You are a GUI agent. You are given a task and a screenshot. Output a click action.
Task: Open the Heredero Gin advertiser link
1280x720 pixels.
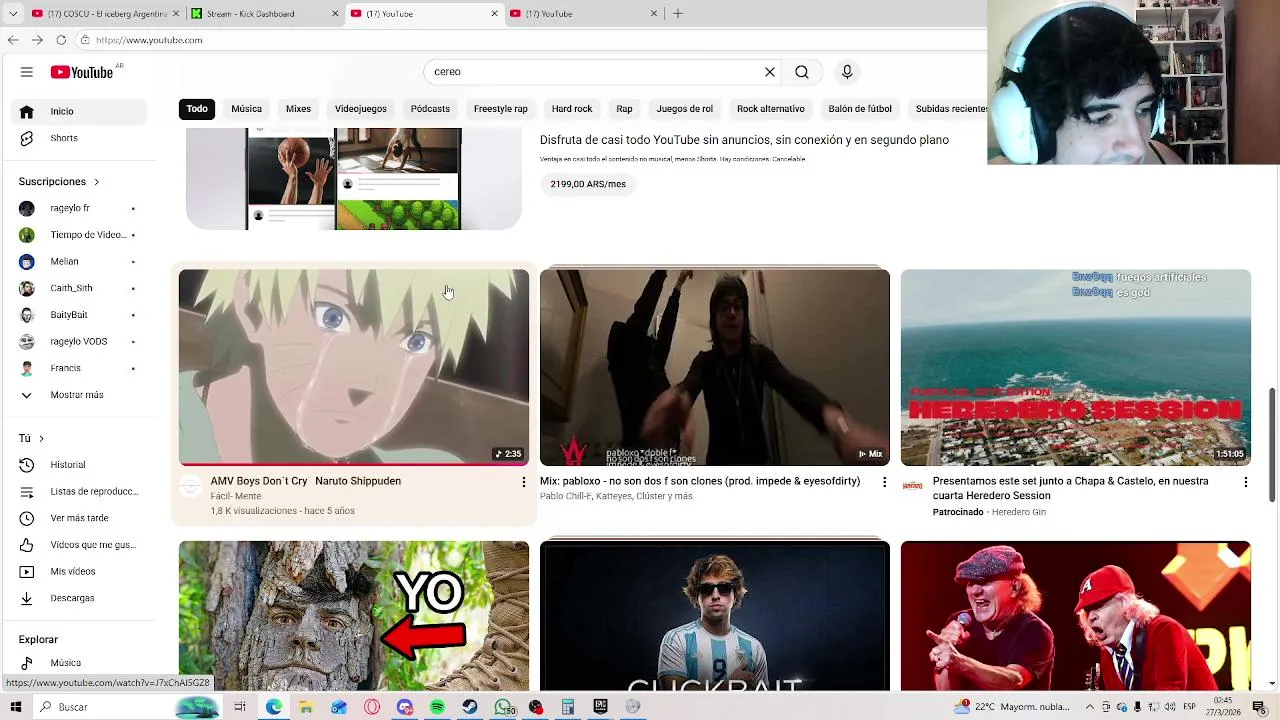1018,512
